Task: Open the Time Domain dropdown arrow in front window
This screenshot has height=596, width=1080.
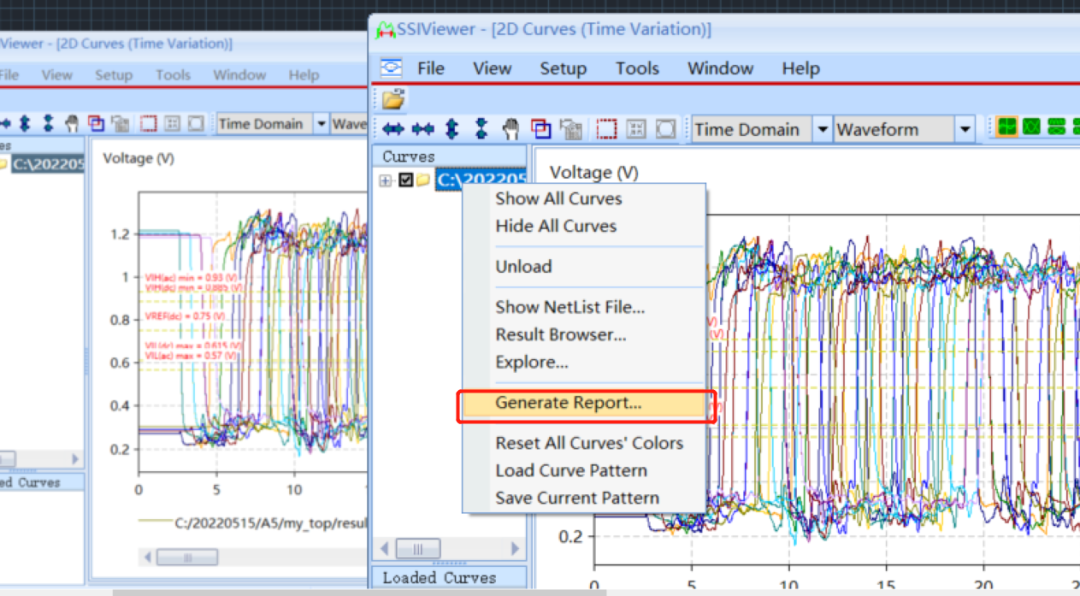Action: point(822,129)
